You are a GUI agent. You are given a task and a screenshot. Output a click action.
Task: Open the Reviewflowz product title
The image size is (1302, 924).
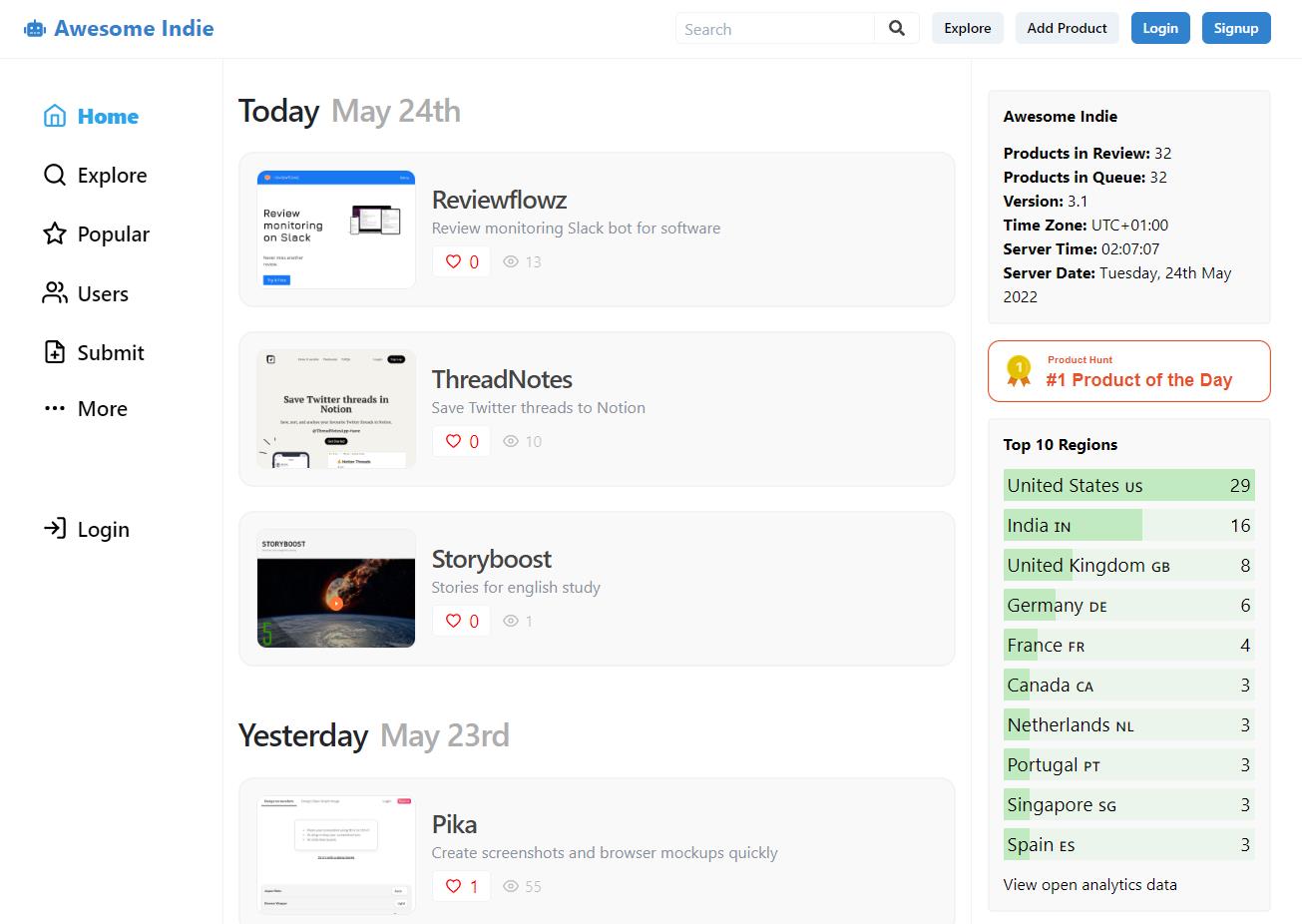pyautogui.click(x=499, y=200)
